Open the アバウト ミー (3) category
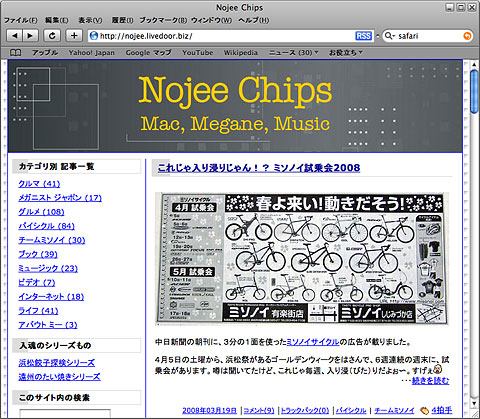 tap(48, 325)
